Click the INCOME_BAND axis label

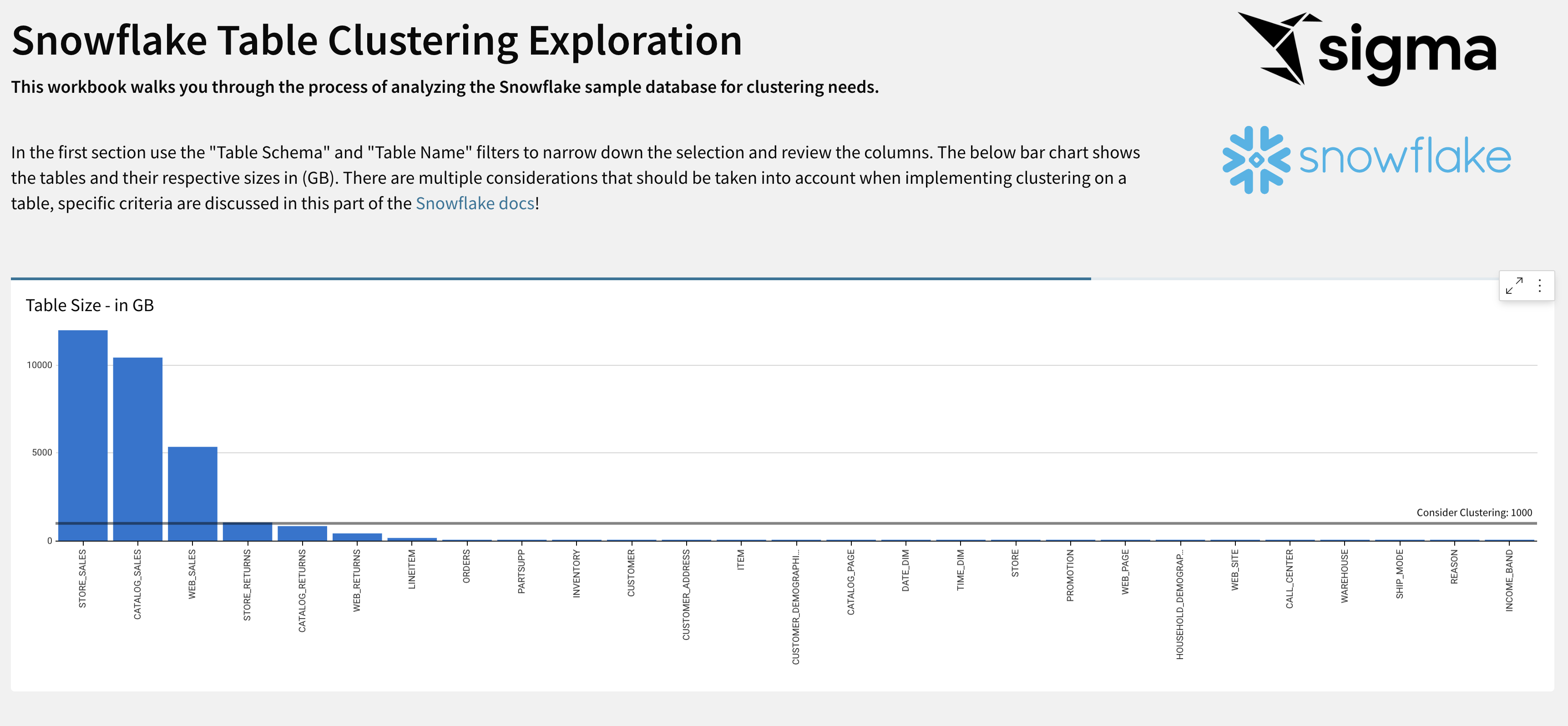click(x=1509, y=580)
